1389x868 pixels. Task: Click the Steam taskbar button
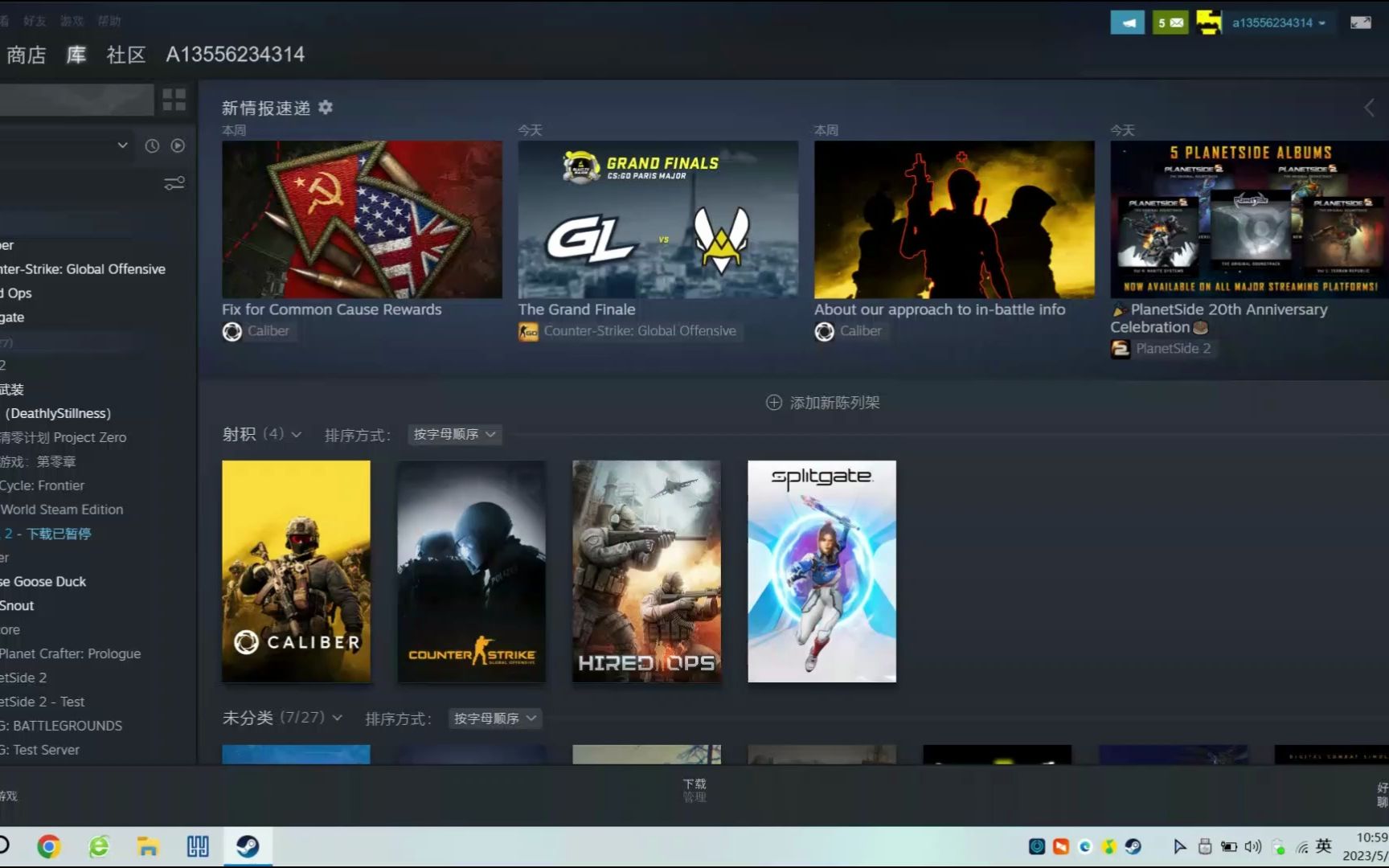(x=248, y=846)
